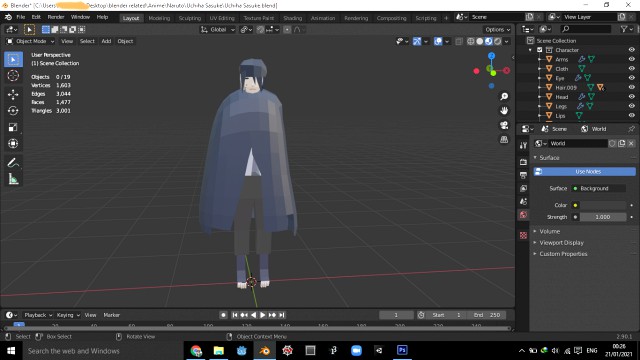Hide the Eye object in outliner
The image size is (640, 360).
[631, 78]
